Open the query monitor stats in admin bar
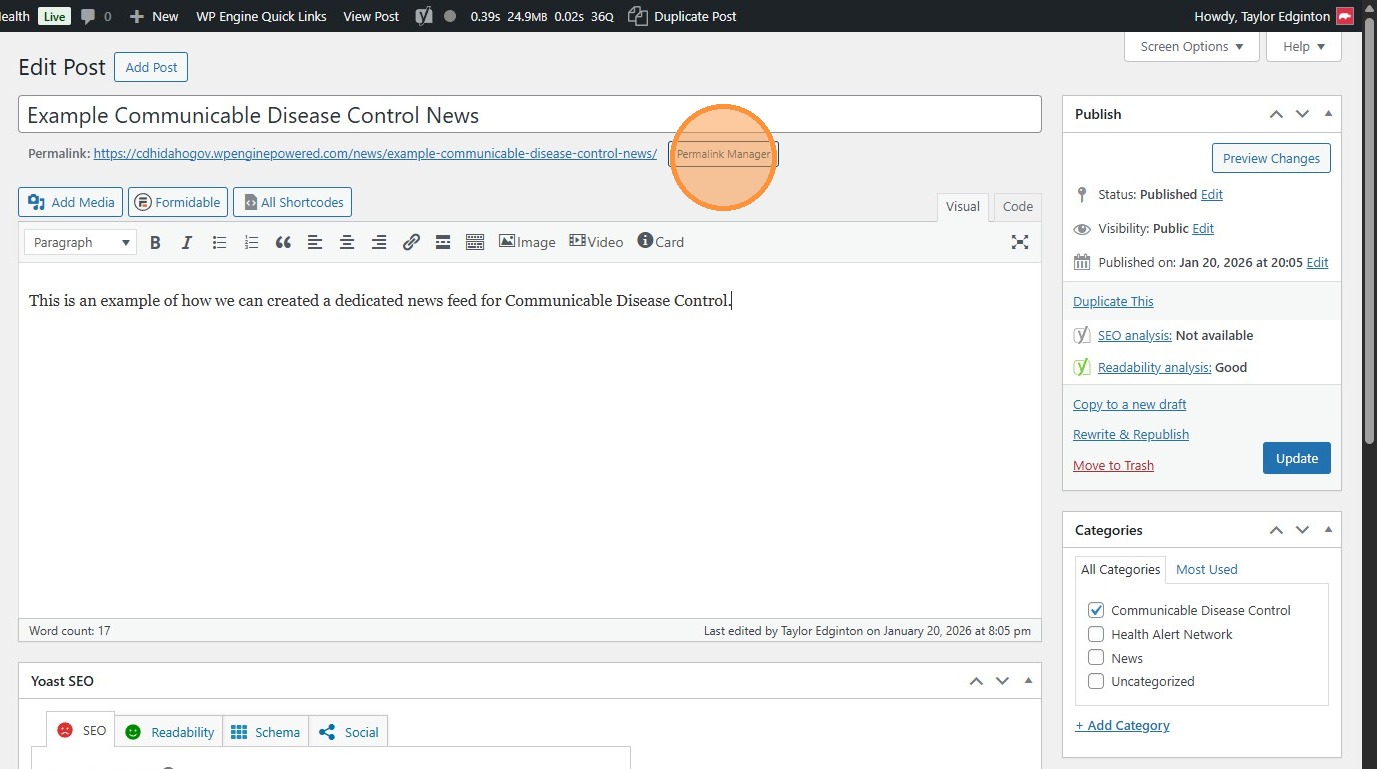Image resolution: width=1377 pixels, height=769 pixels. [541, 16]
